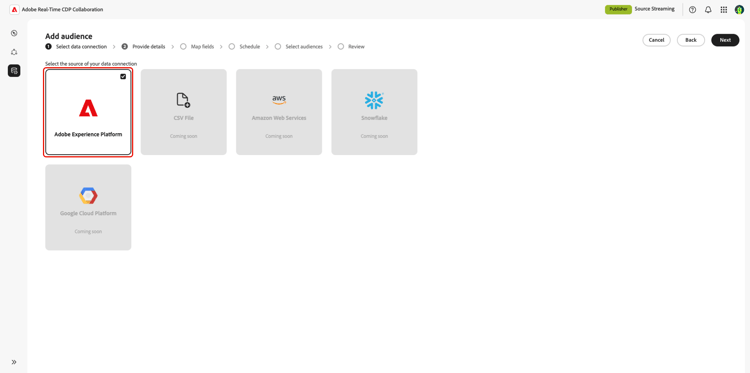Click the Cancel button
This screenshot has height=373, width=750.
(656, 40)
